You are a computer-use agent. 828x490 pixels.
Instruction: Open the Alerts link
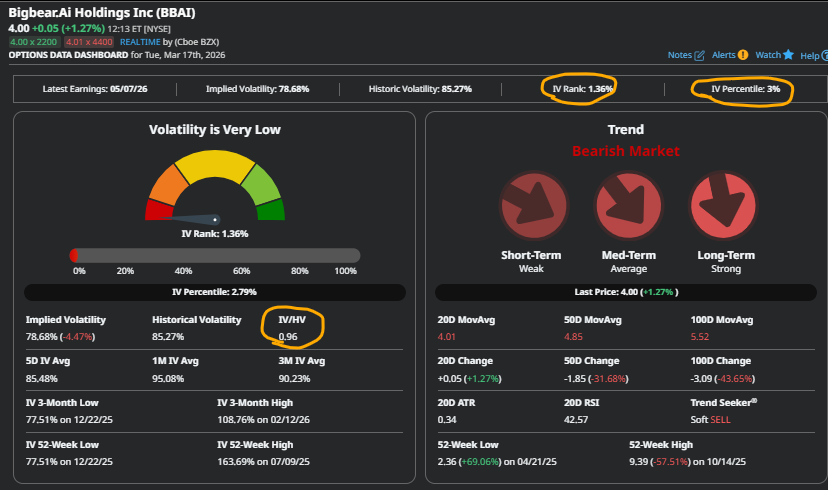(723, 55)
